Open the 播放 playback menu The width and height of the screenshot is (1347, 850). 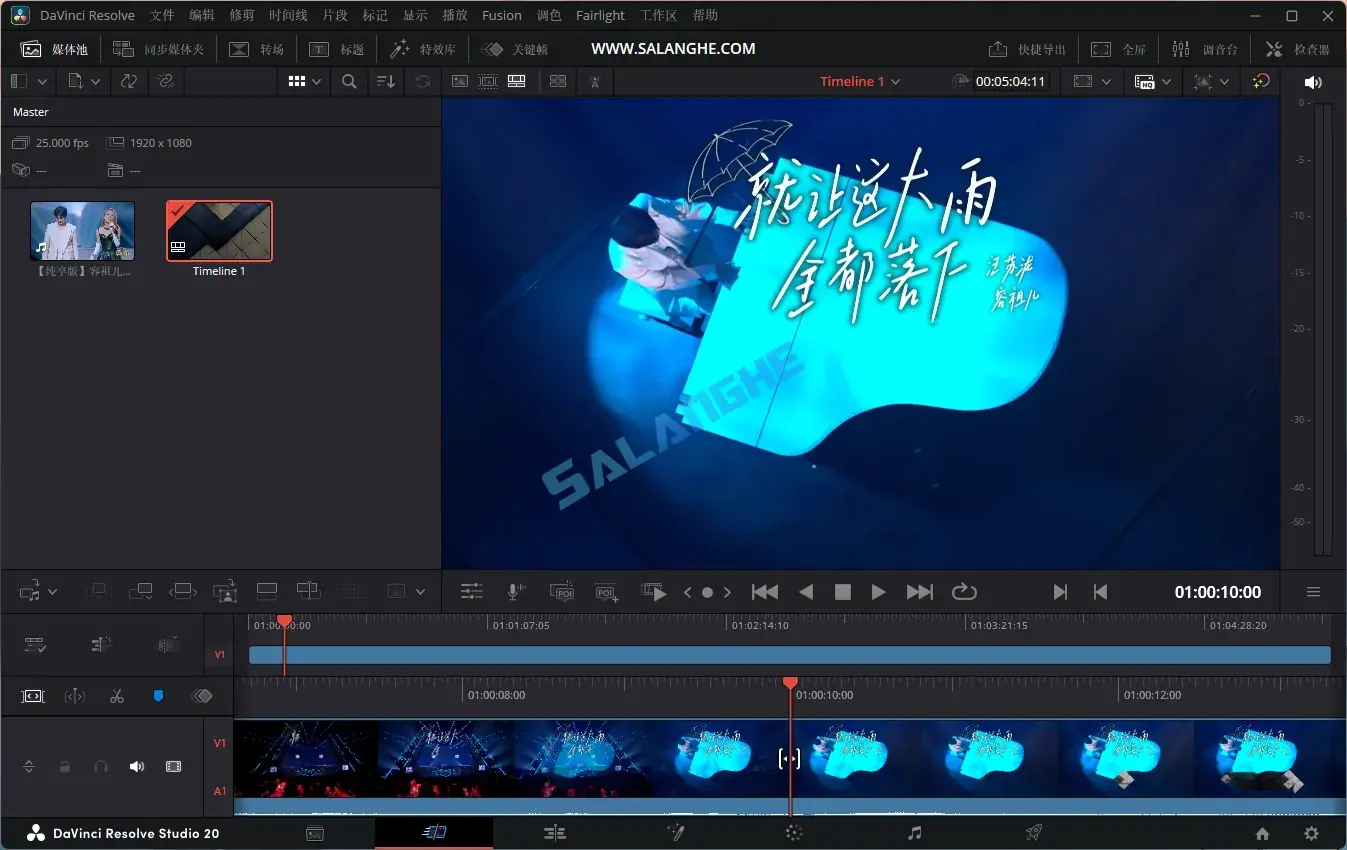(x=454, y=15)
